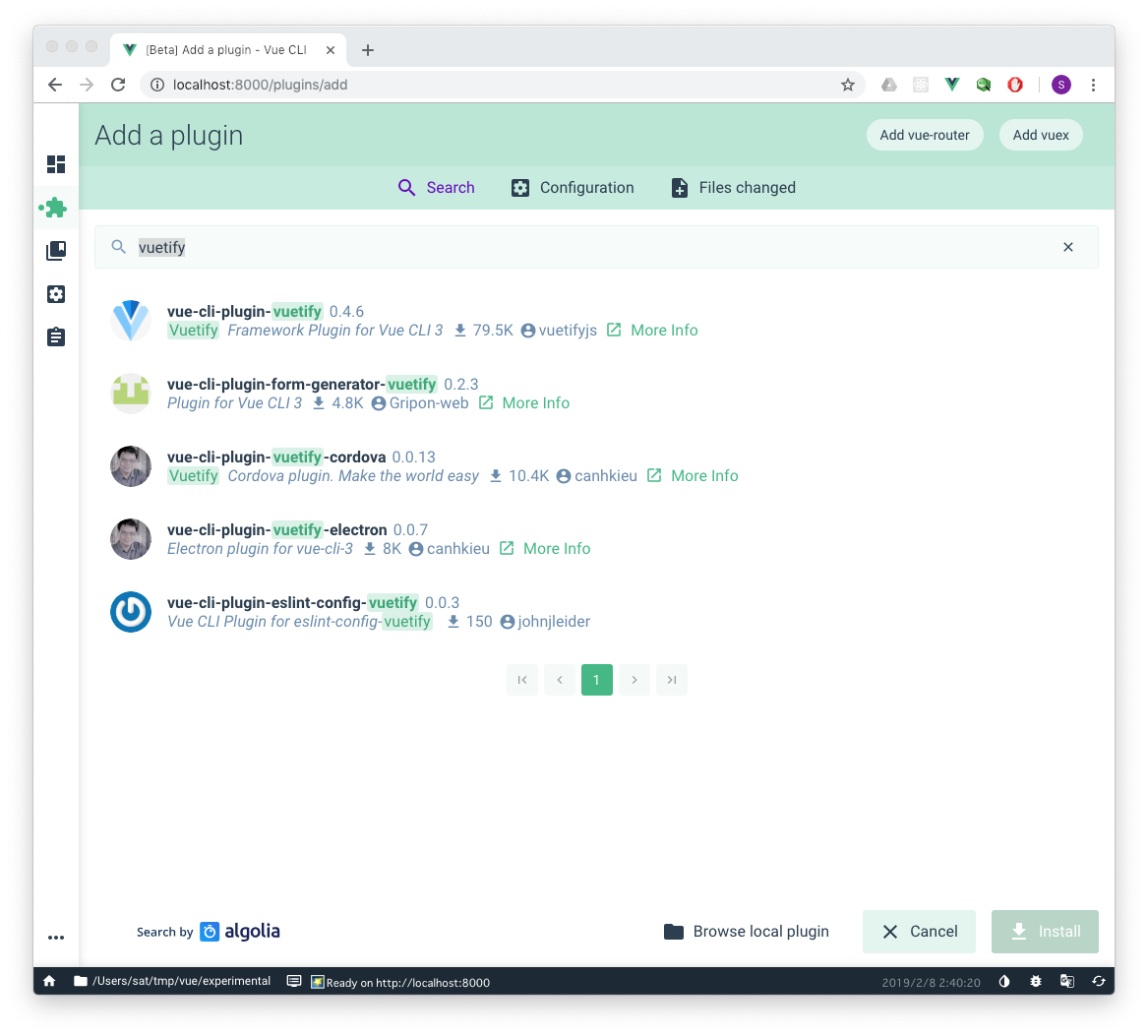This screenshot has height=1036, width=1148.
Task: Go to the last results page
Action: [672, 680]
